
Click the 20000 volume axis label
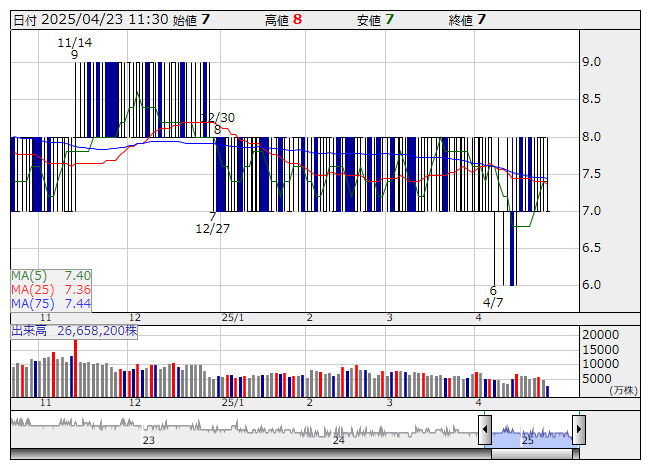(601, 335)
